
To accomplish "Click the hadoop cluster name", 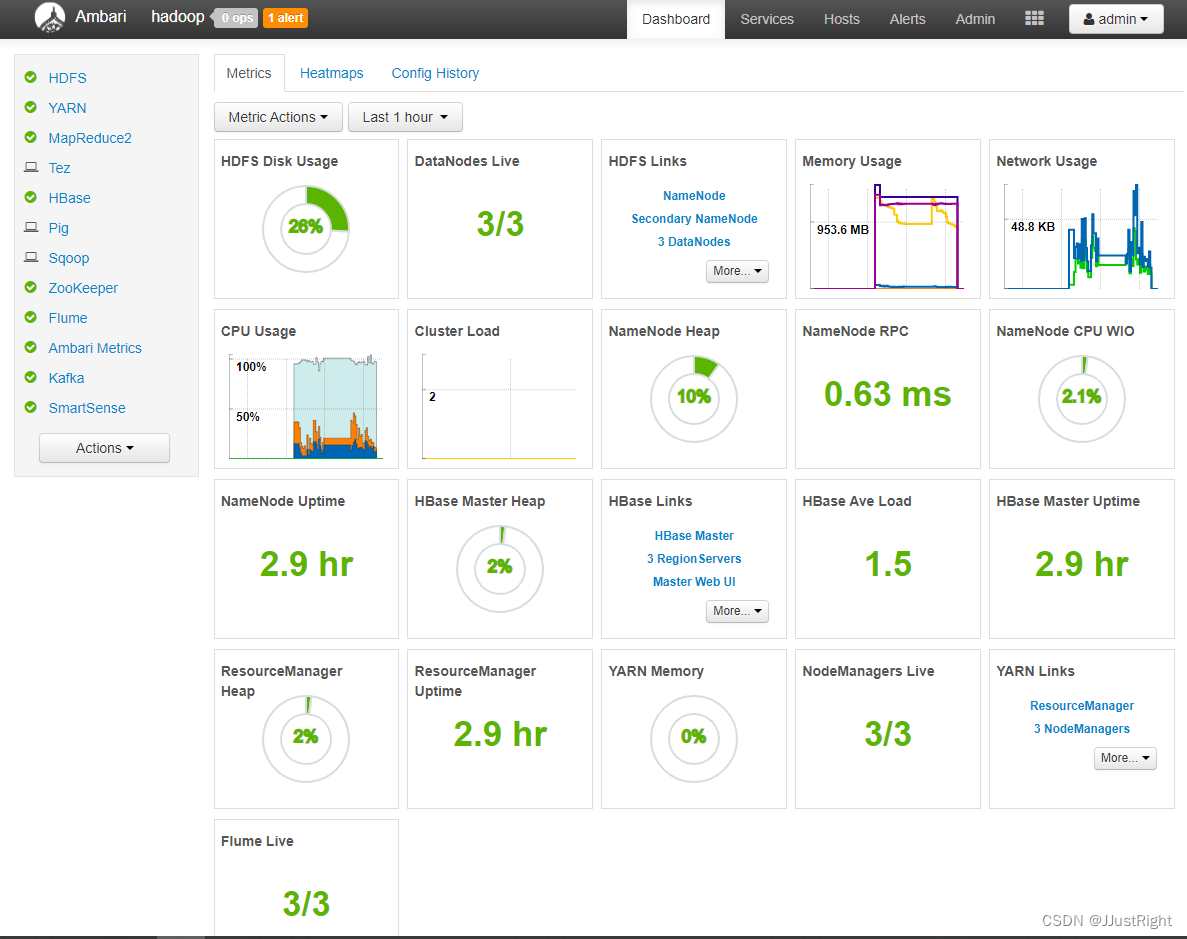I will (178, 17).
